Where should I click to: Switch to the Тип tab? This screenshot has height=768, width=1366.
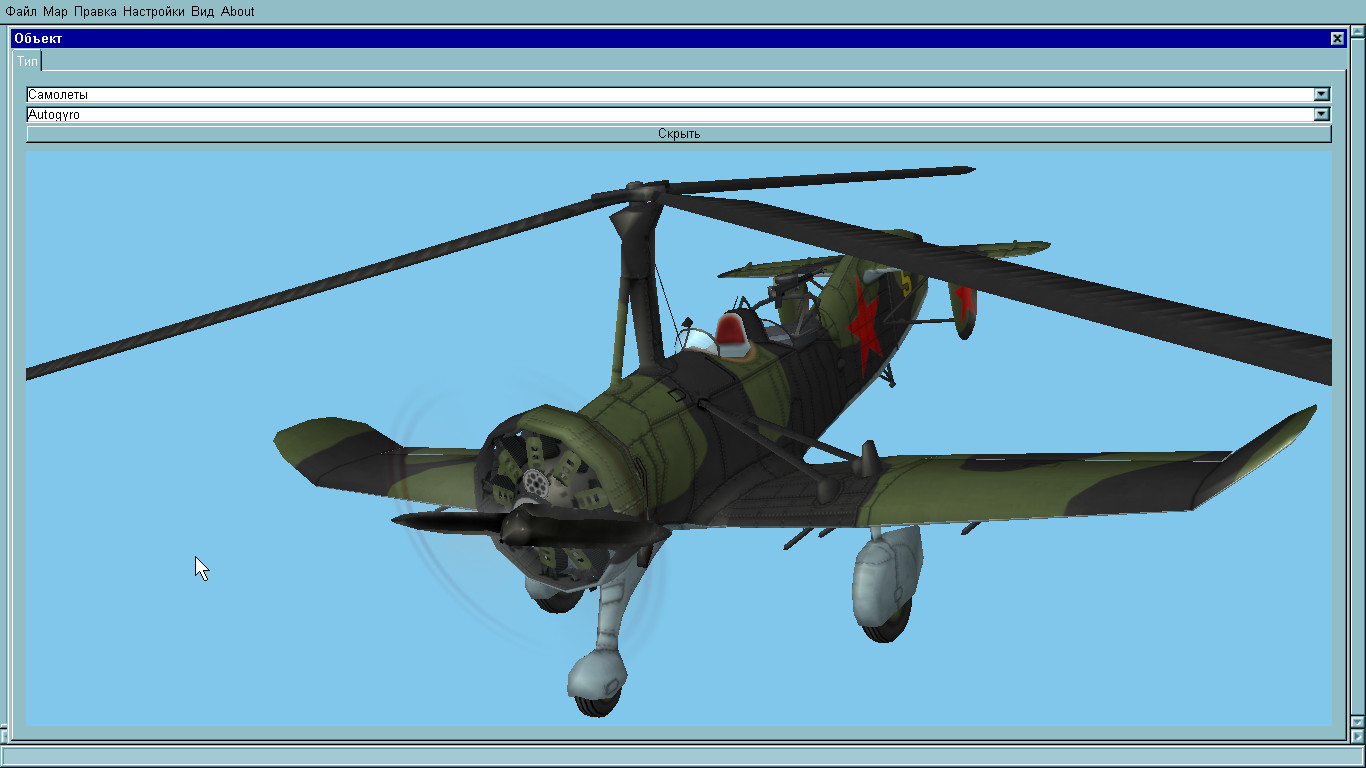[x=27, y=61]
